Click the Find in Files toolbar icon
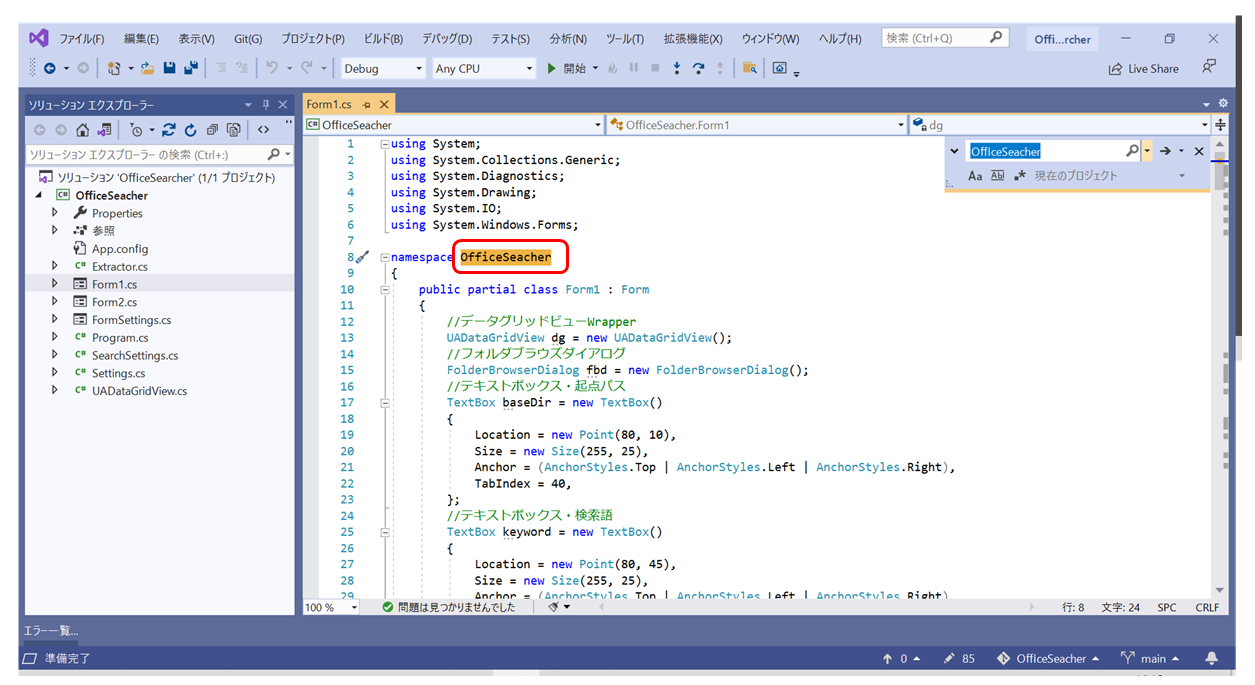Image resolution: width=1255 pixels, height=685 pixels. (x=750, y=69)
